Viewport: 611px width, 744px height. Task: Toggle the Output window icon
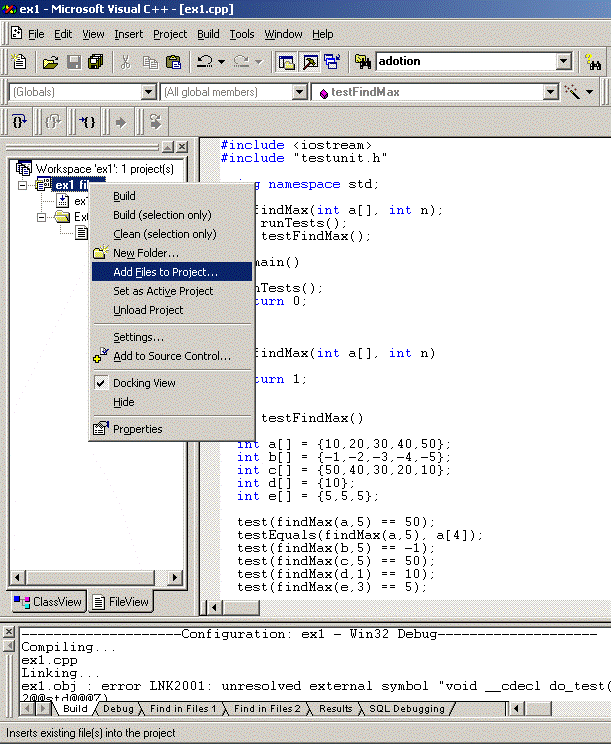(310, 62)
